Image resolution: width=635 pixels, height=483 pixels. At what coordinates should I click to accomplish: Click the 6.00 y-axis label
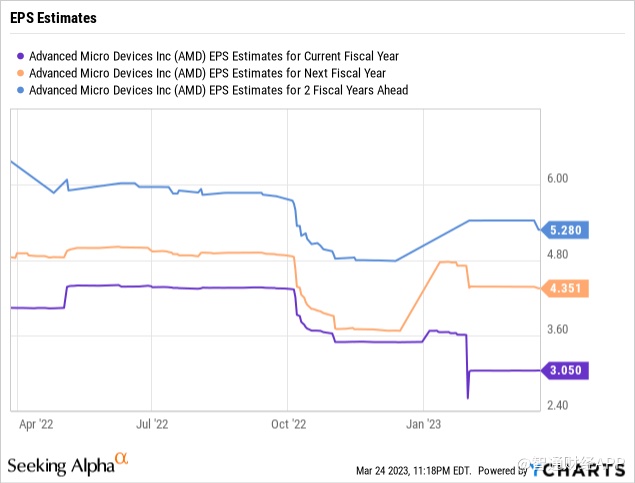coord(555,178)
